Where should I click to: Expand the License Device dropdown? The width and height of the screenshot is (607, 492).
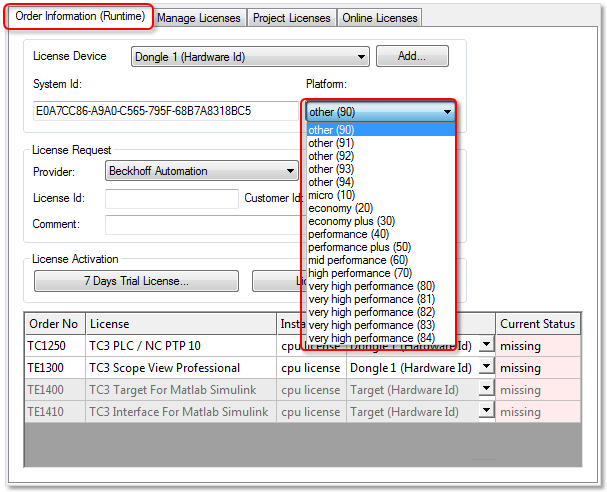[250, 57]
